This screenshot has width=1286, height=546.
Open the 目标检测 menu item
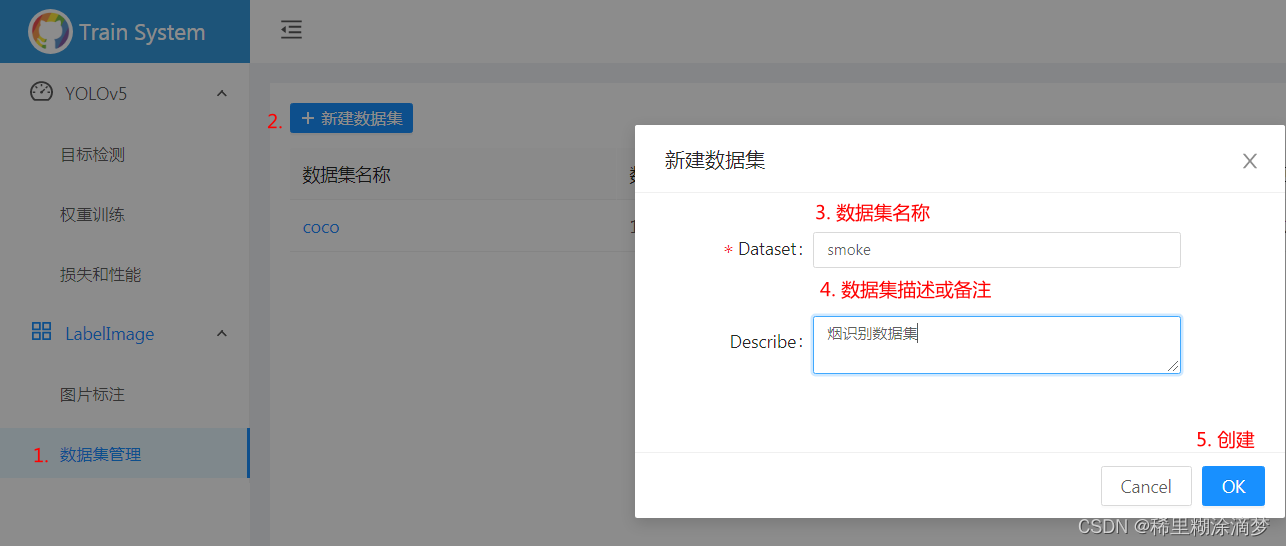tap(92, 155)
